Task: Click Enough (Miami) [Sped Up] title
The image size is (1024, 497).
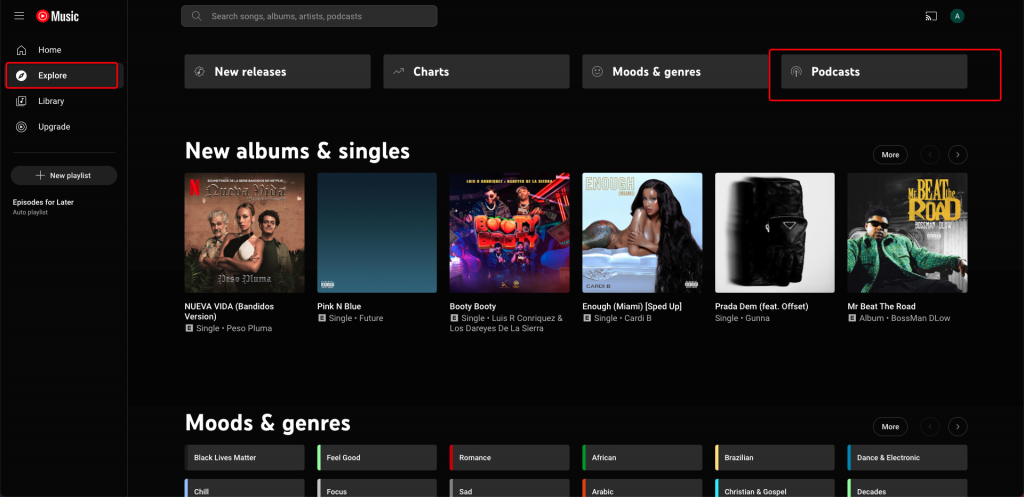Action: [632, 306]
